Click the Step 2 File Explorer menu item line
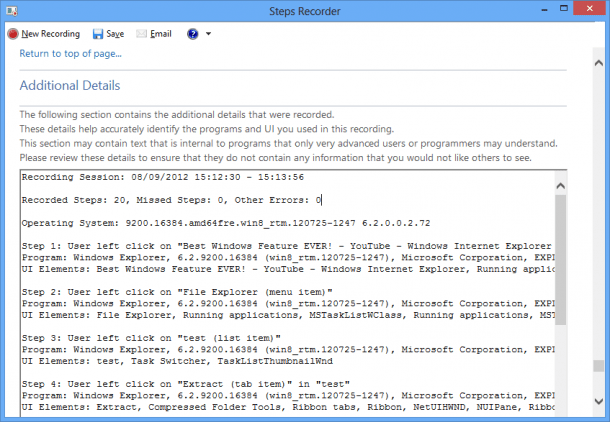Image resolution: width=610 pixels, height=422 pixels. tap(177, 292)
